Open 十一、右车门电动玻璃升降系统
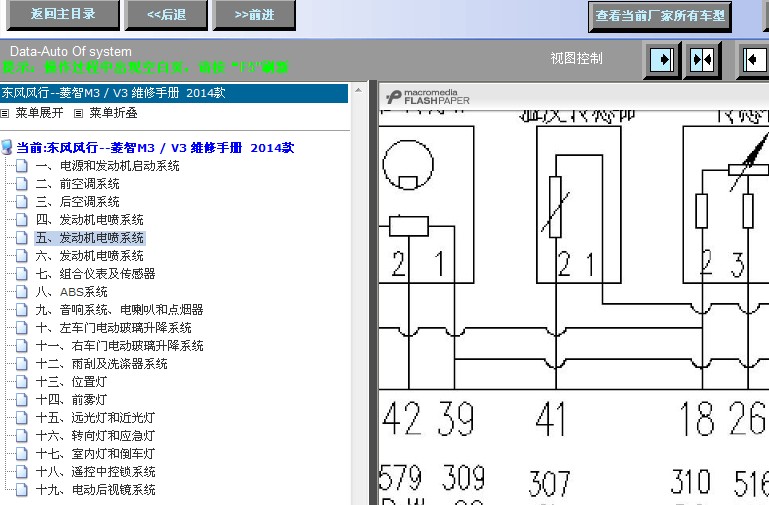Image resolution: width=769 pixels, height=505 pixels. tap(120, 346)
